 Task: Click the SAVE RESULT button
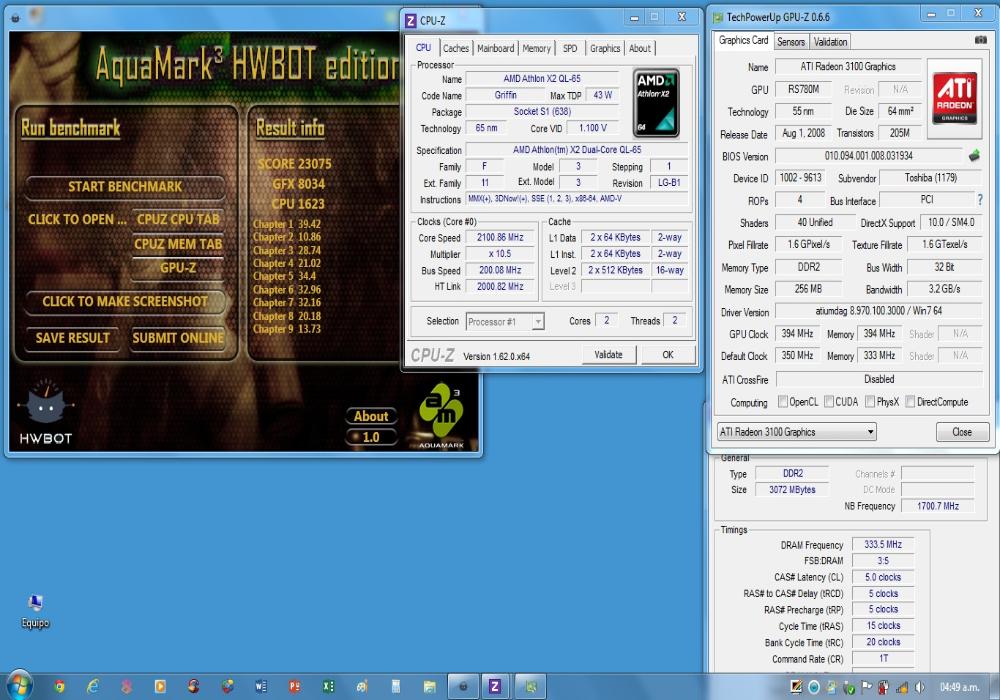(73, 338)
